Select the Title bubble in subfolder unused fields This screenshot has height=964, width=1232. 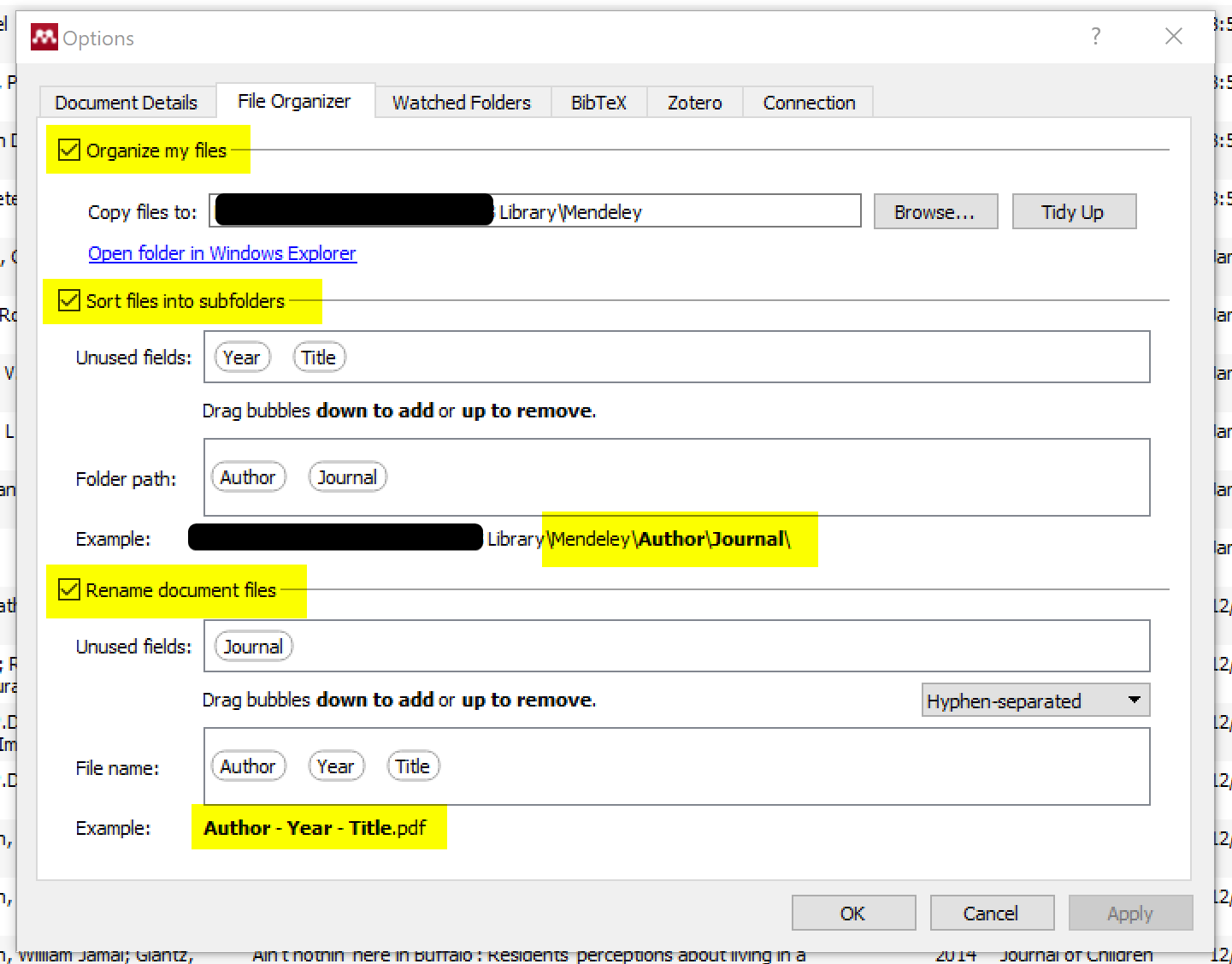(319, 357)
